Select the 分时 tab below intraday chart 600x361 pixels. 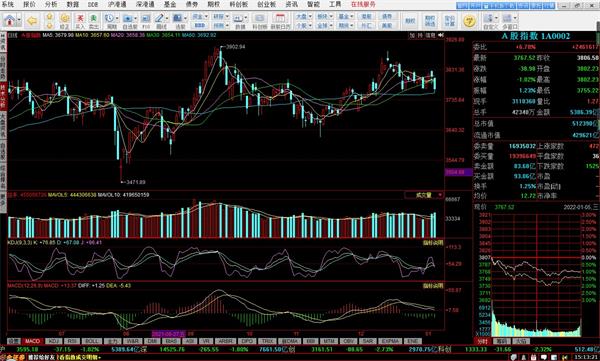click(483, 341)
